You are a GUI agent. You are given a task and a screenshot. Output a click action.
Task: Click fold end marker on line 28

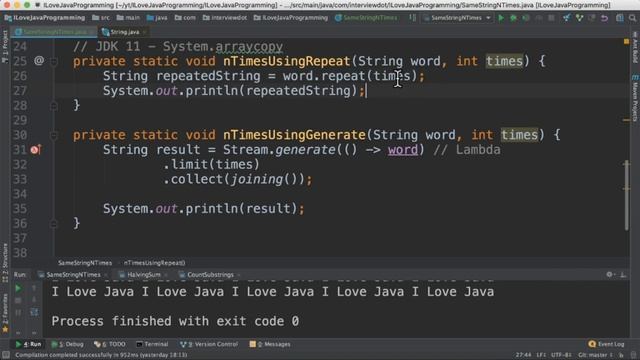(53, 106)
